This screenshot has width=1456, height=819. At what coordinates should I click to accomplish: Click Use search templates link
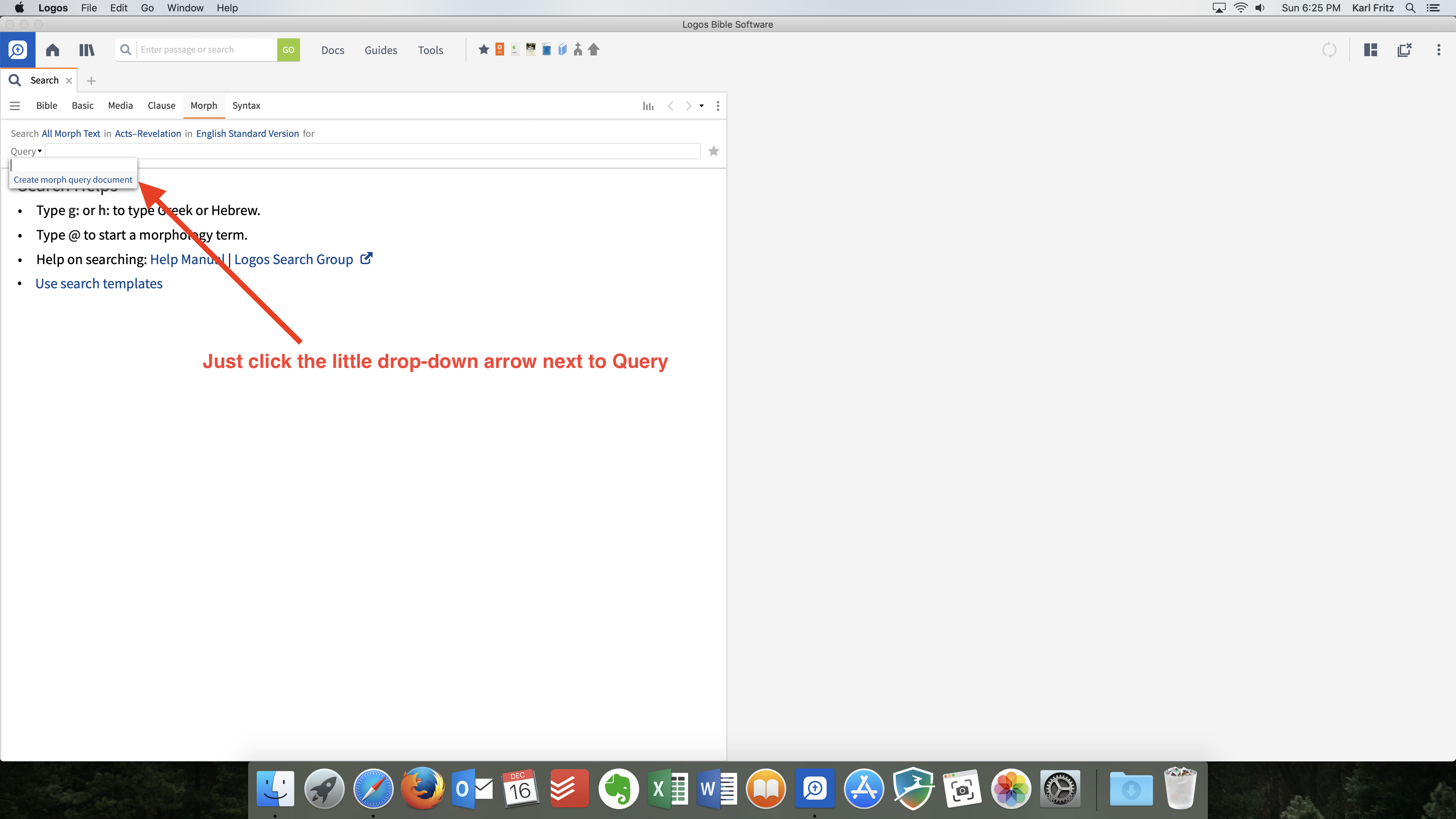(x=99, y=284)
